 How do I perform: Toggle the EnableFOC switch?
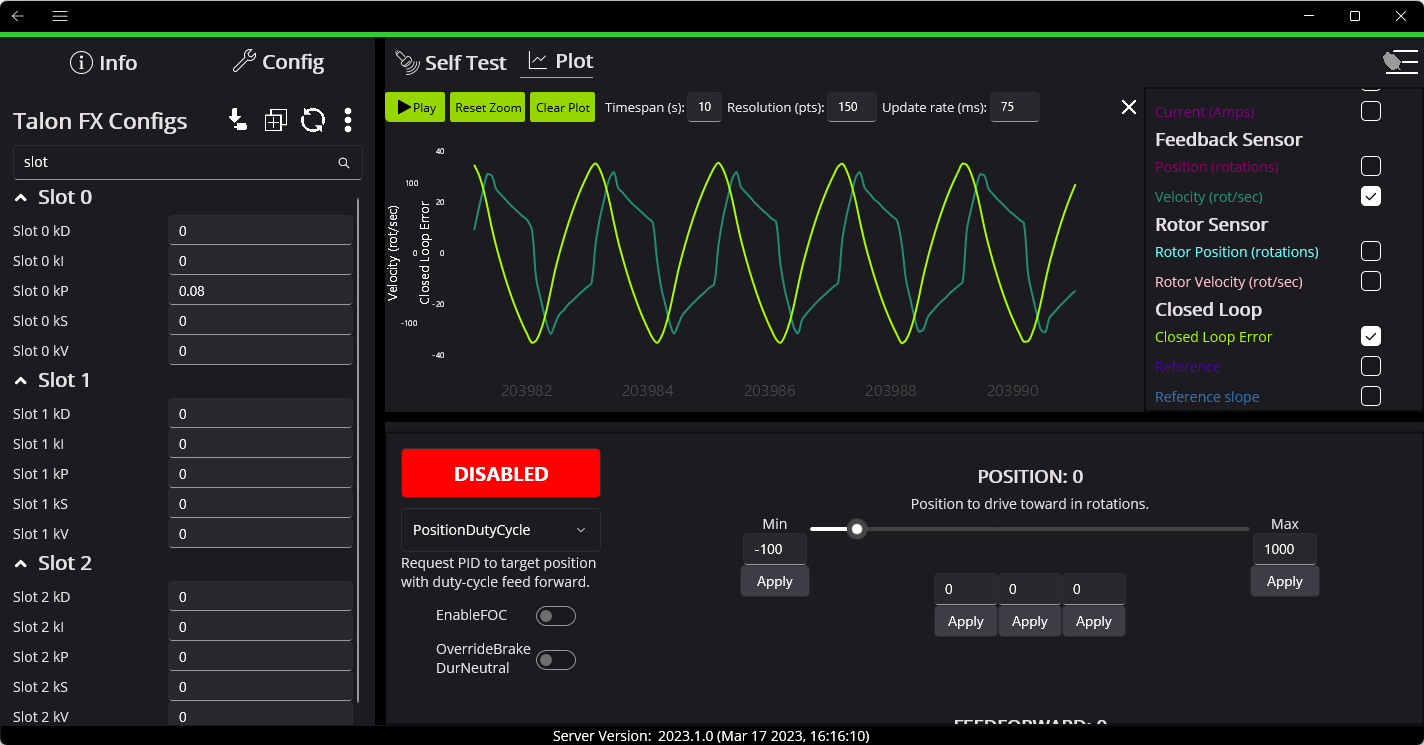click(x=556, y=616)
